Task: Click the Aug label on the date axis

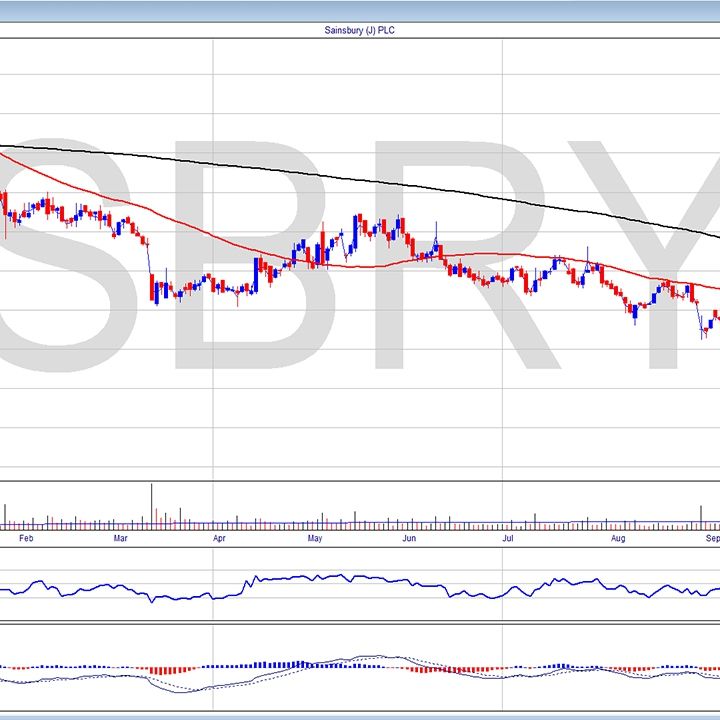Action: 618,538
